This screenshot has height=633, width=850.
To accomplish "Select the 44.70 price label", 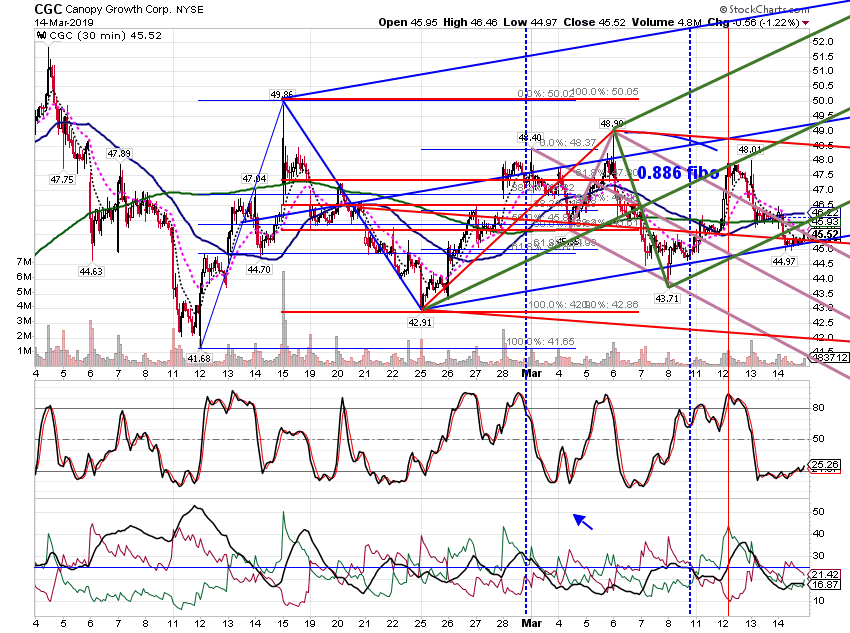I will click(259, 269).
